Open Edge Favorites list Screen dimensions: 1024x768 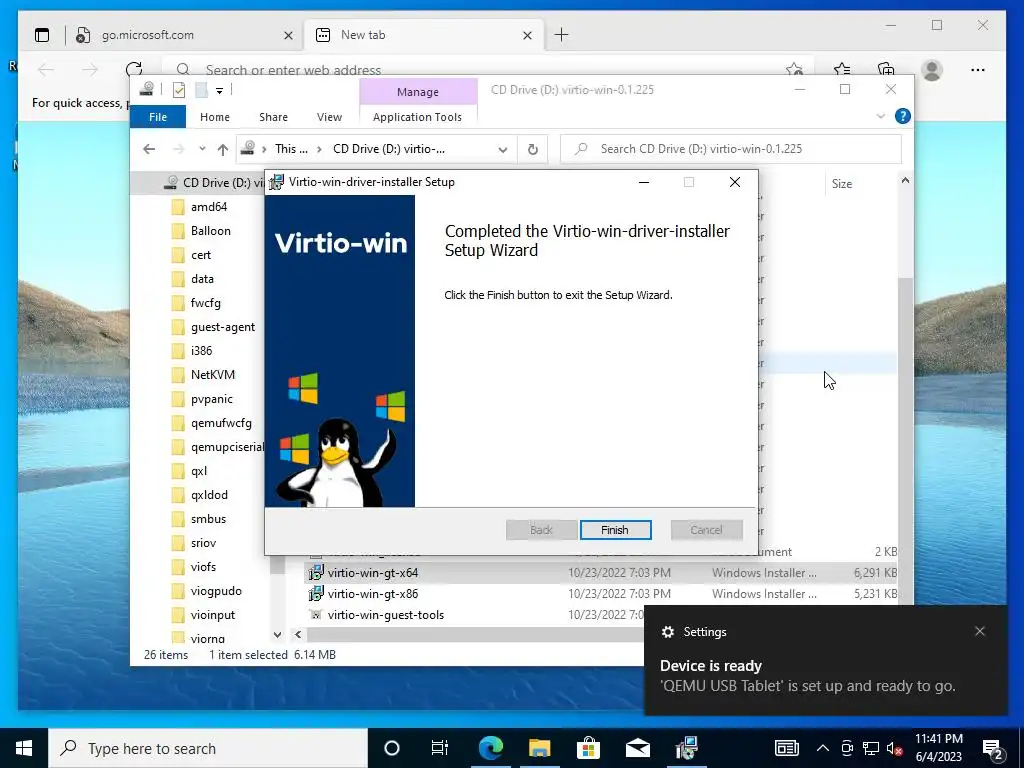point(842,69)
